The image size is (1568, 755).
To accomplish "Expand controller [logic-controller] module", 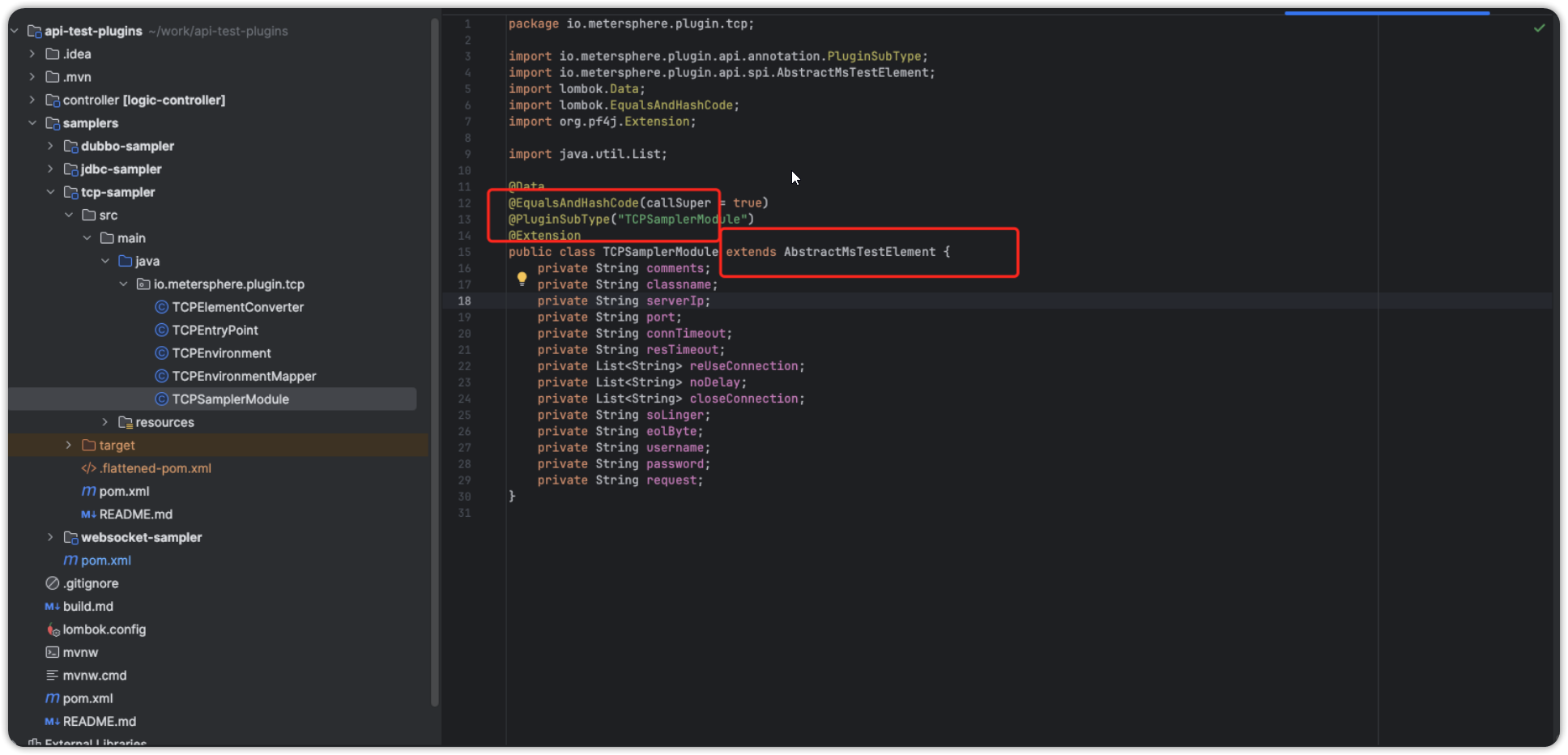I will click(x=32, y=100).
